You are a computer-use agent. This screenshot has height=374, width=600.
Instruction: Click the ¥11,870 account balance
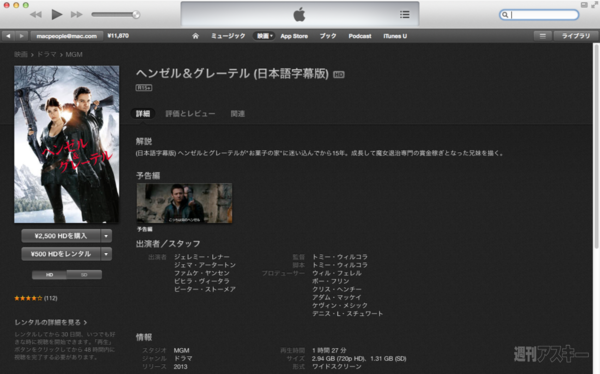tap(118, 36)
